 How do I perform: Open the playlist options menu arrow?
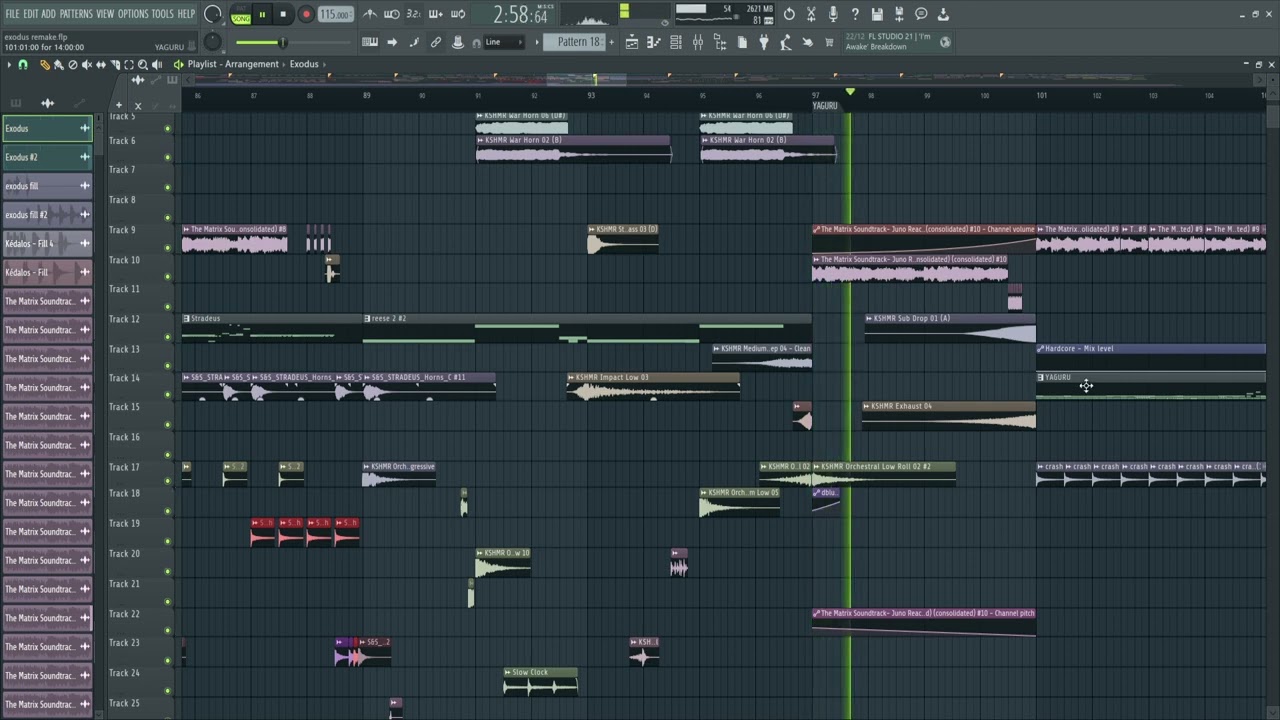click(9, 64)
